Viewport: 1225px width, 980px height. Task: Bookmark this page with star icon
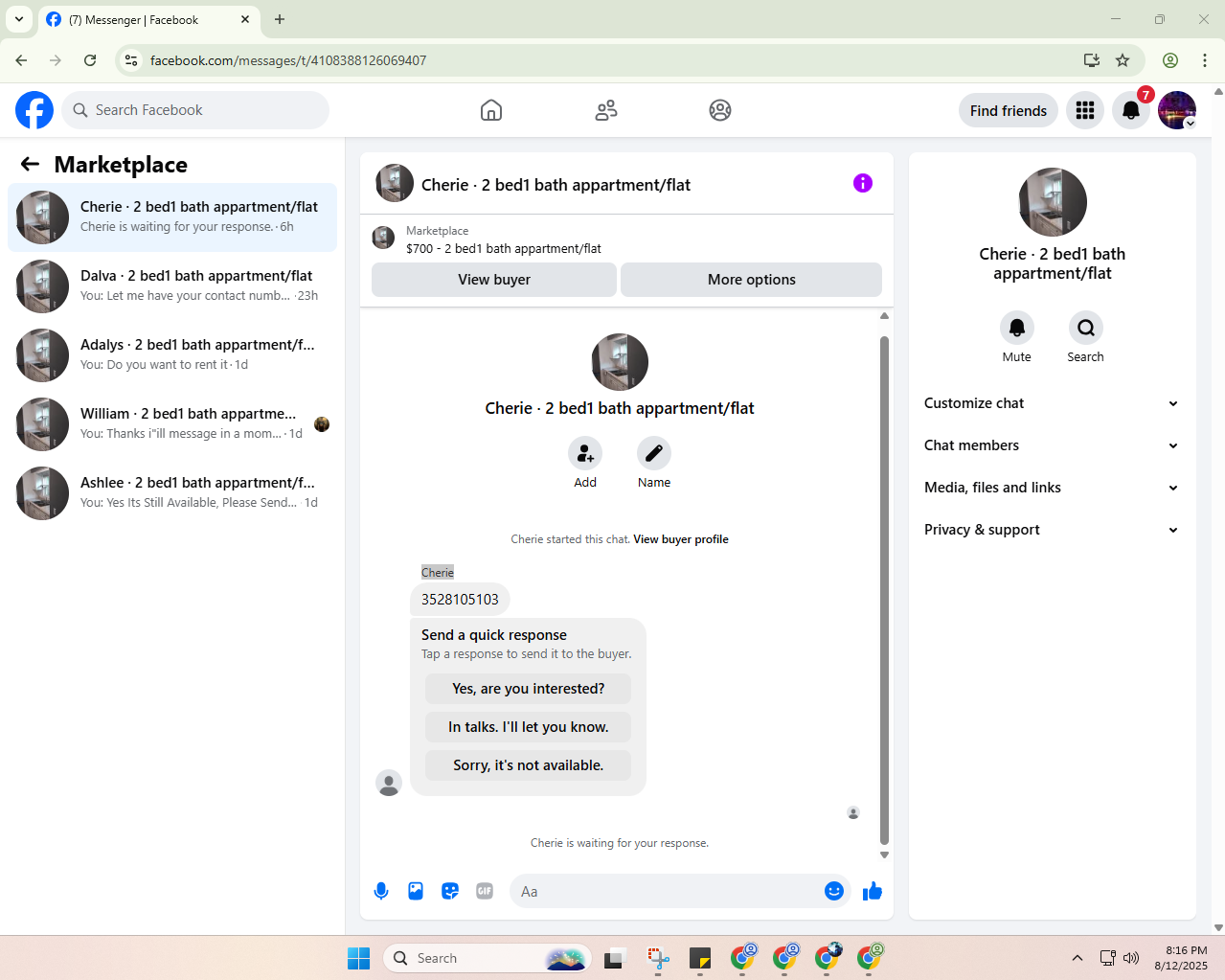coord(1123,60)
